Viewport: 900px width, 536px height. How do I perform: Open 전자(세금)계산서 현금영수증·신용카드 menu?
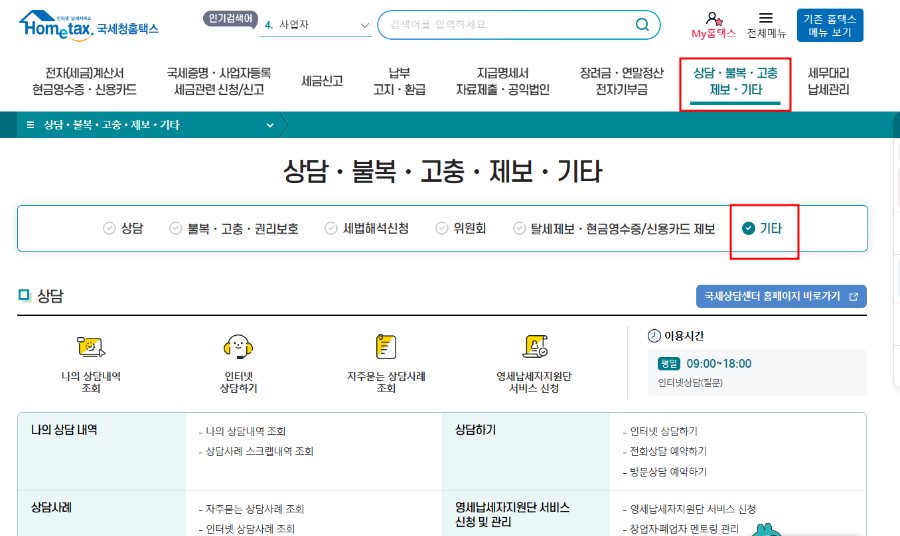(x=84, y=81)
